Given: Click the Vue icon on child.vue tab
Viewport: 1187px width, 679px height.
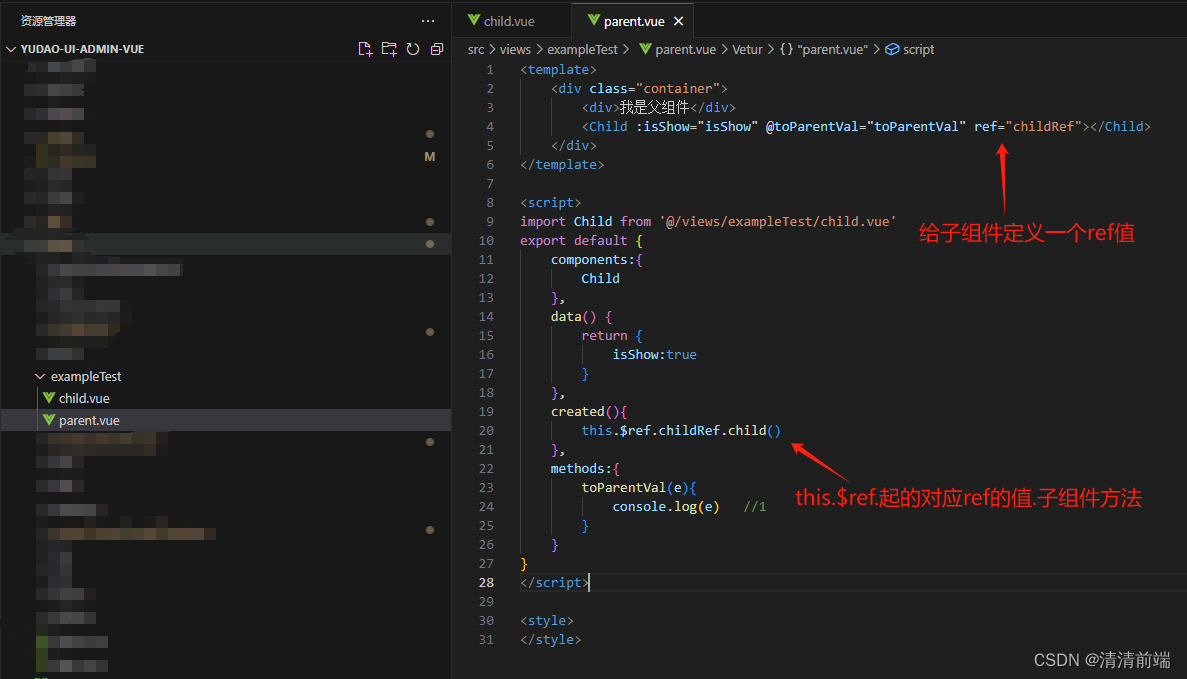Looking at the screenshot, I should (x=474, y=20).
